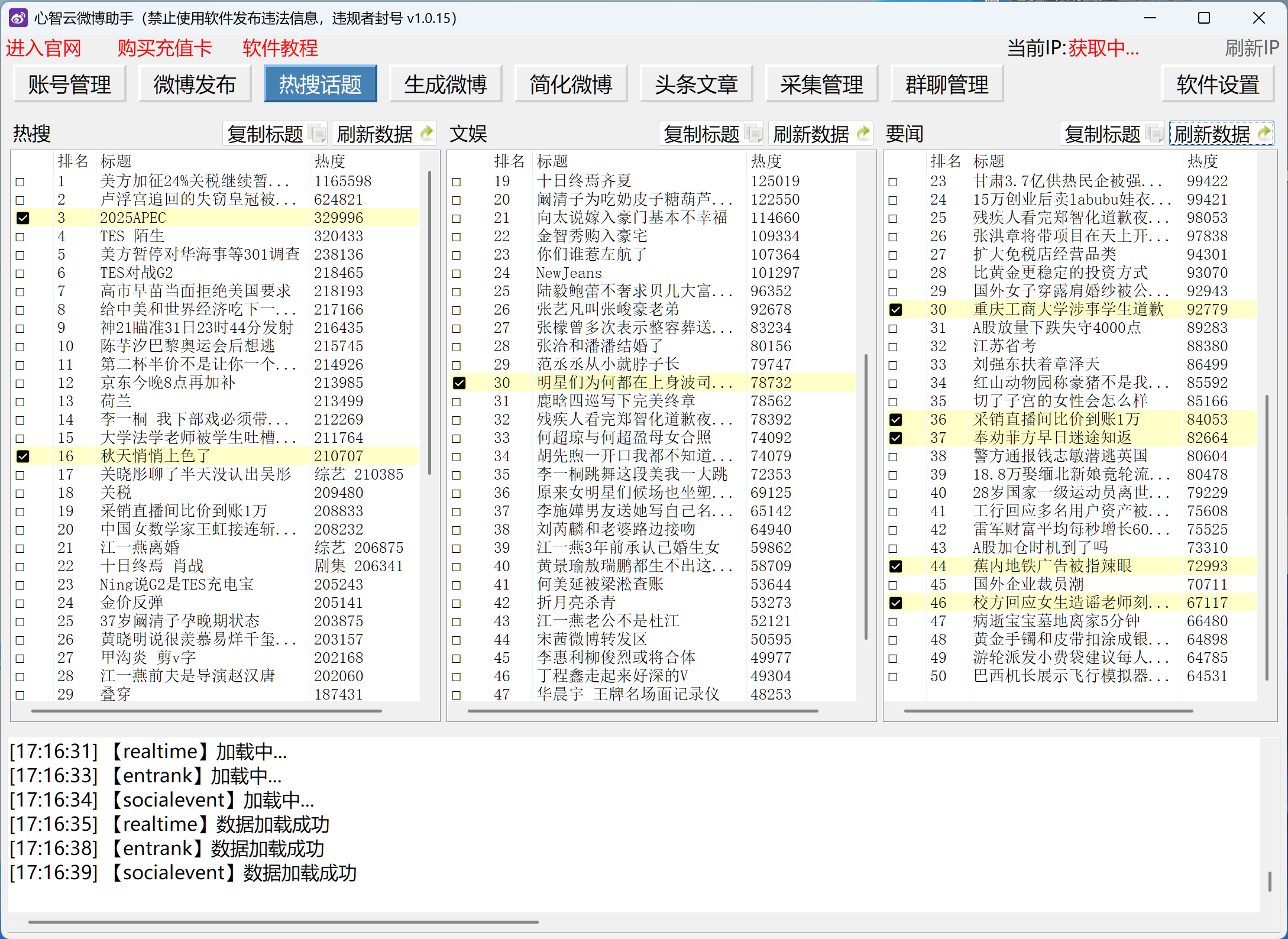Tick checkbox for TES对战G2 row

pos(20,273)
